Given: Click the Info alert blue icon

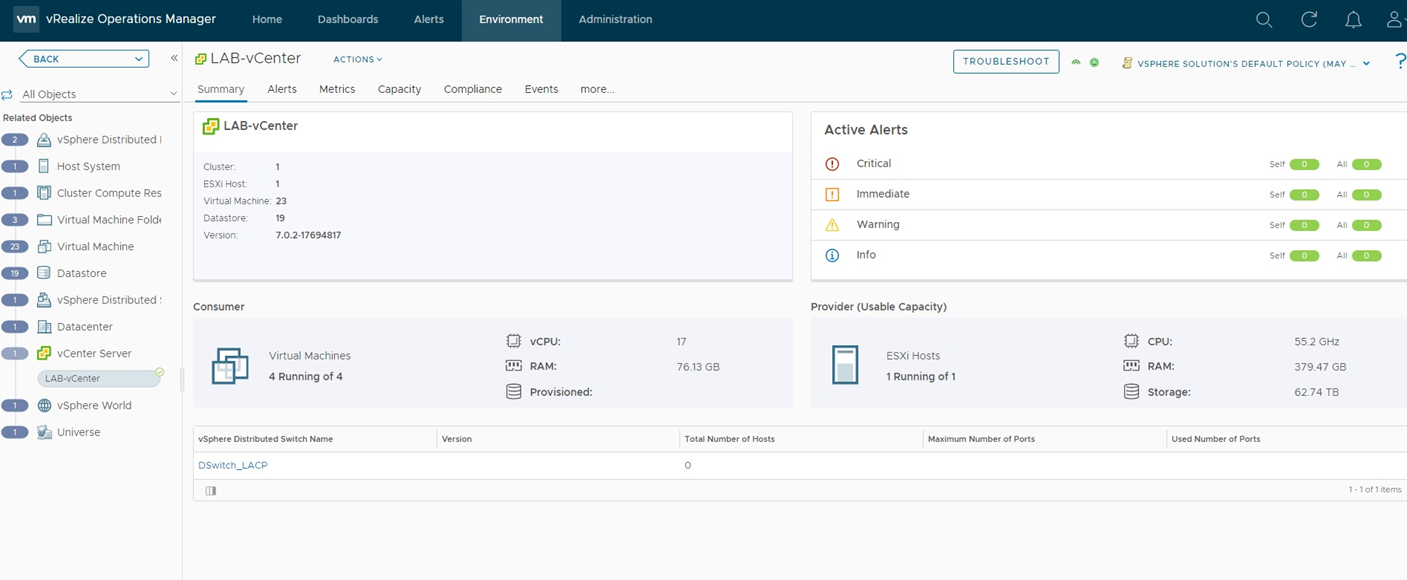Looking at the screenshot, I should [x=832, y=256].
